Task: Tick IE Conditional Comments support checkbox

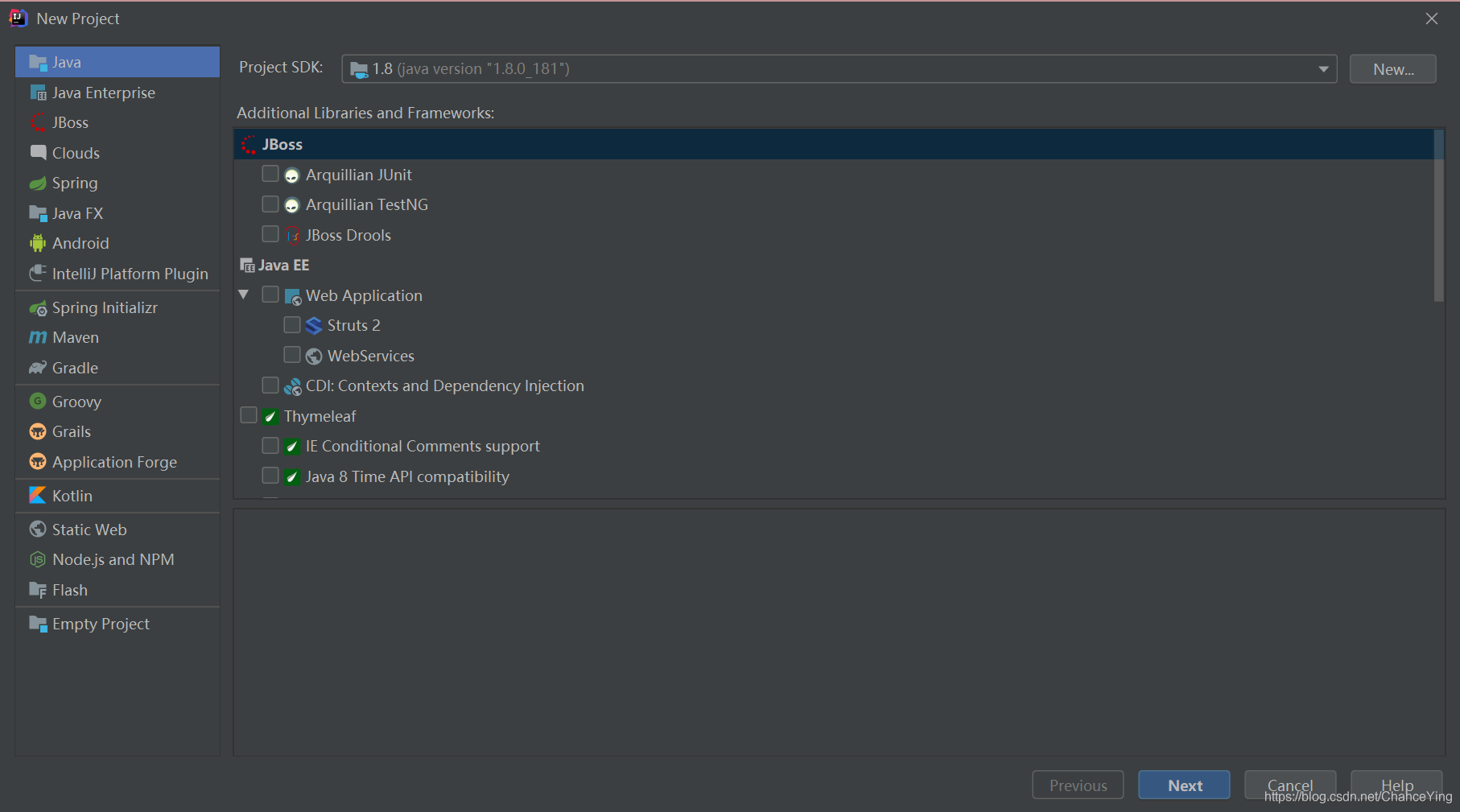Action: pos(270,445)
